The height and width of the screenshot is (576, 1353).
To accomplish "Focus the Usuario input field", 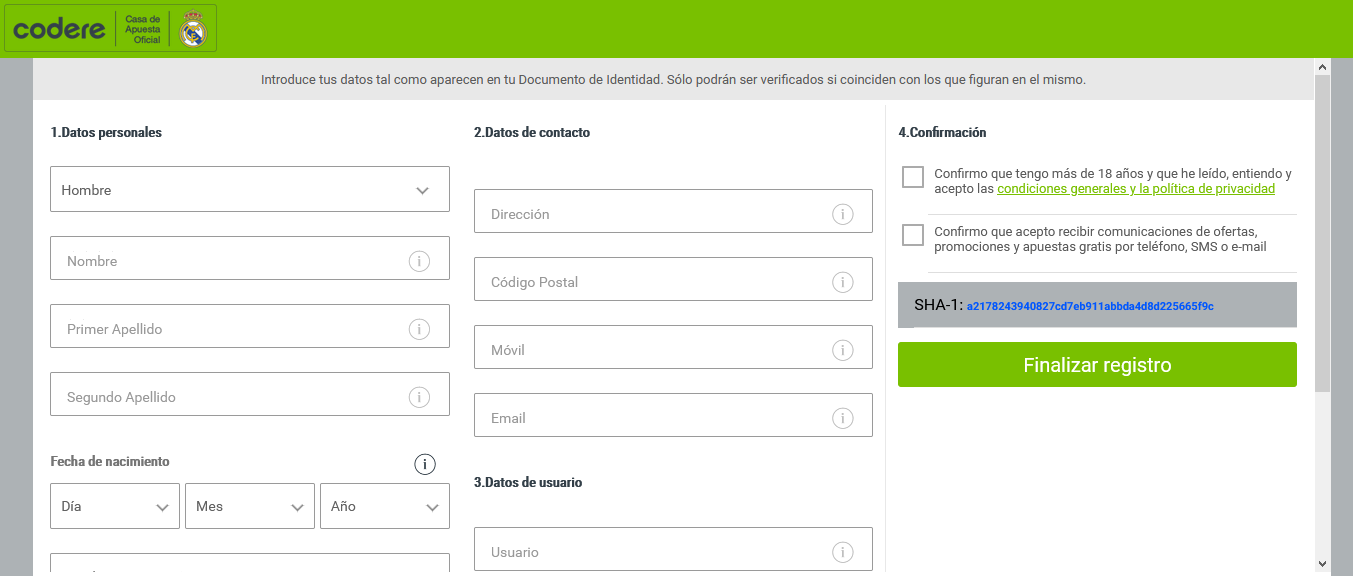I will 673,550.
